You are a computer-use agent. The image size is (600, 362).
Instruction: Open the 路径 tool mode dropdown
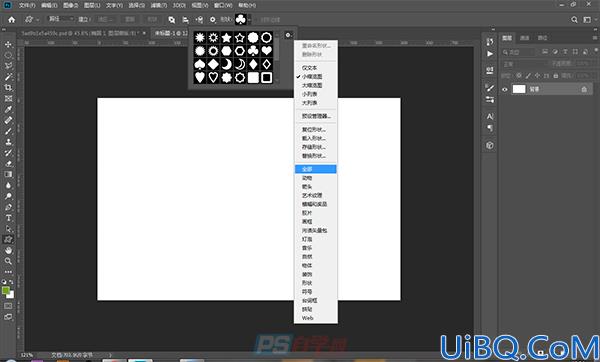[61, 19]
